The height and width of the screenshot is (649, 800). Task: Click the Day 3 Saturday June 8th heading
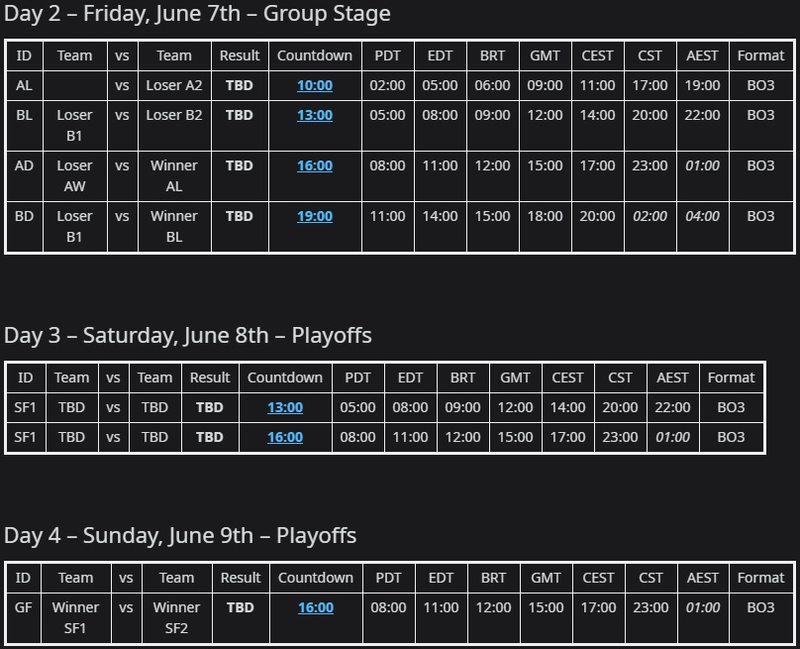188,336
